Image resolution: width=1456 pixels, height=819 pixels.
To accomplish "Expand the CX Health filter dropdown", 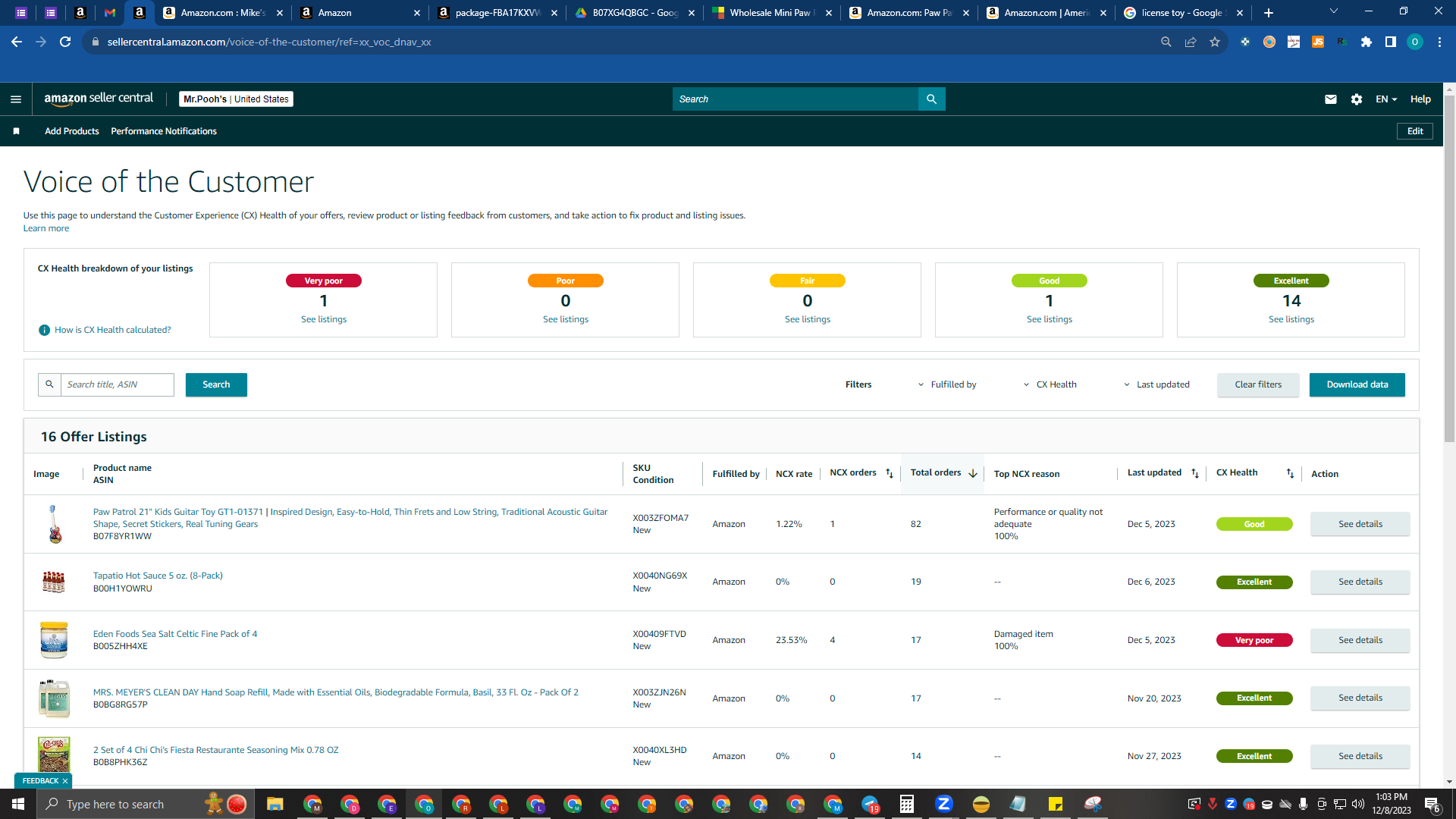I will point(1050,384).
